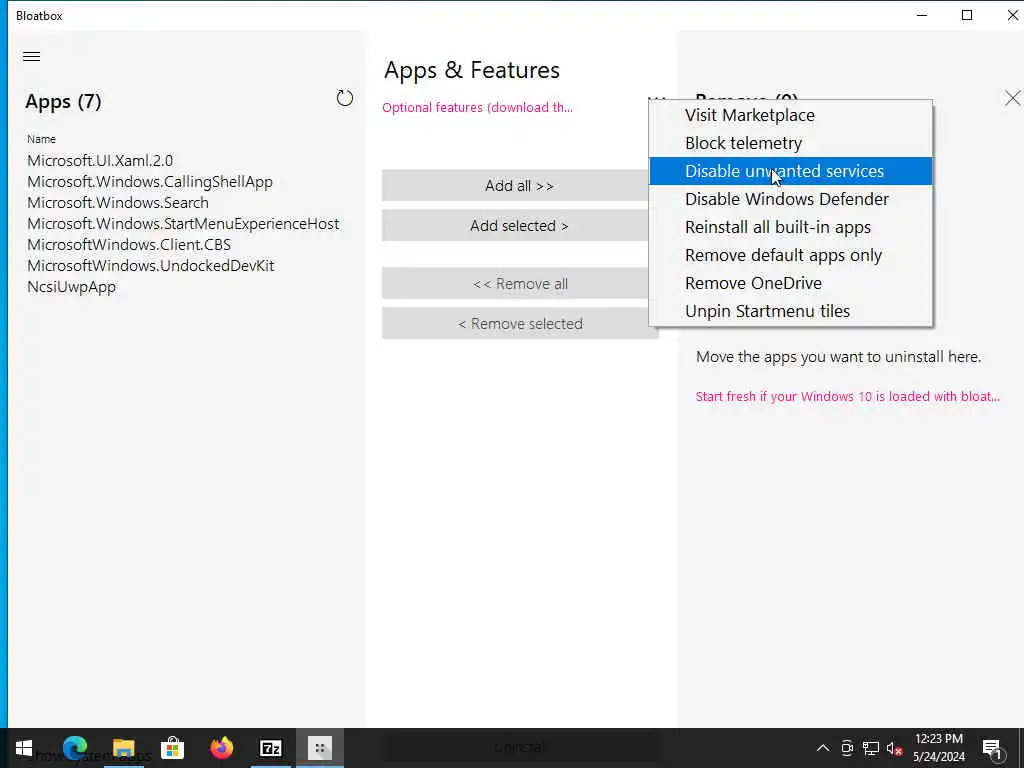Image resolution: width=1024 pixels, height=768 pixels.
Task: Open the network status tray icon
Action: click(x=871, y=748)
